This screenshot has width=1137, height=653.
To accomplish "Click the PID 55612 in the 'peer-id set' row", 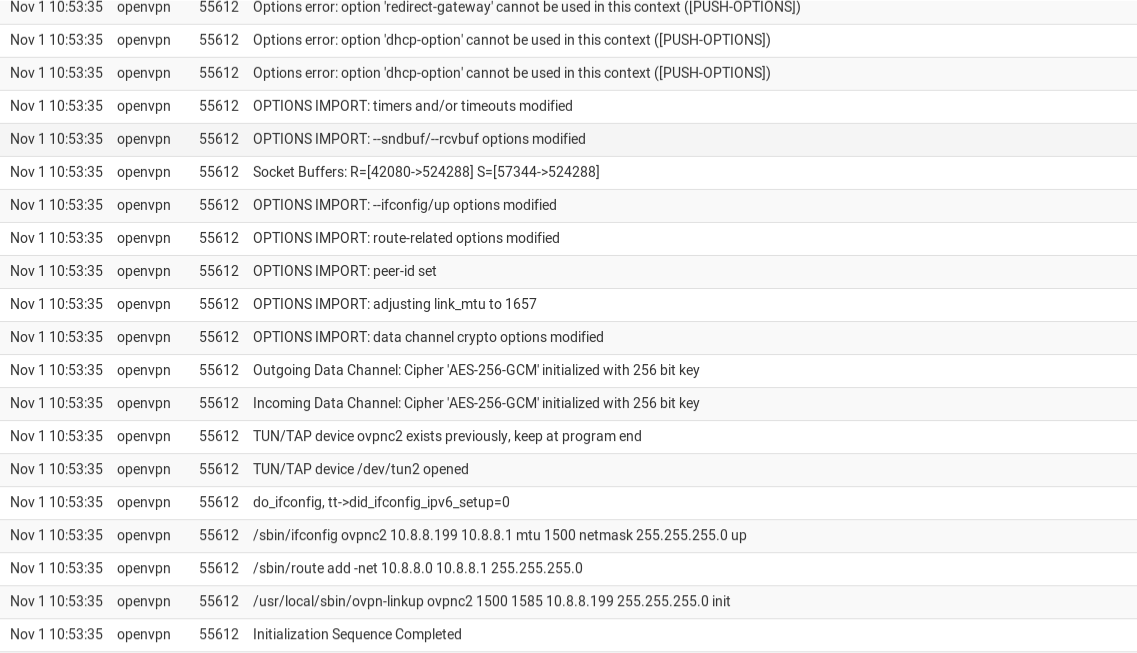I will (218, 271).
